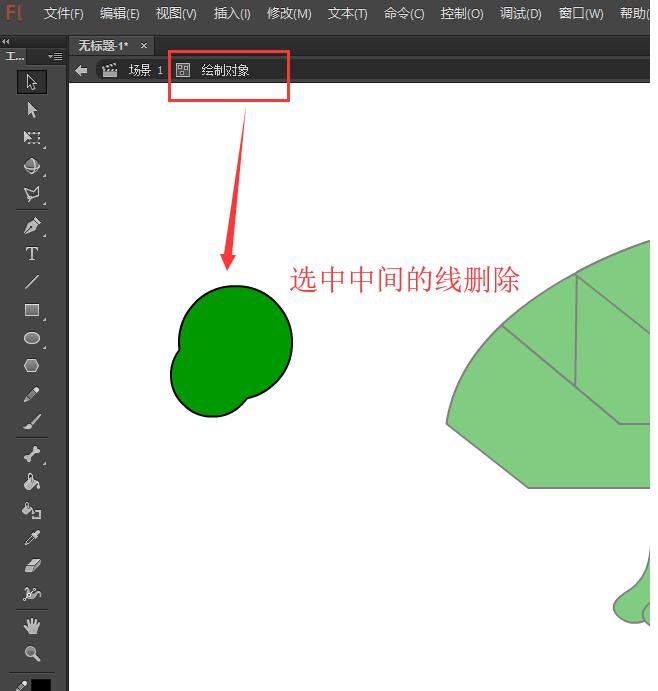Image resolution: width=658 pixels, height=691 pixels.
Task: Switch to the 无标题-1* document tab
Action: pyautogui.click(x=103, y=45)
